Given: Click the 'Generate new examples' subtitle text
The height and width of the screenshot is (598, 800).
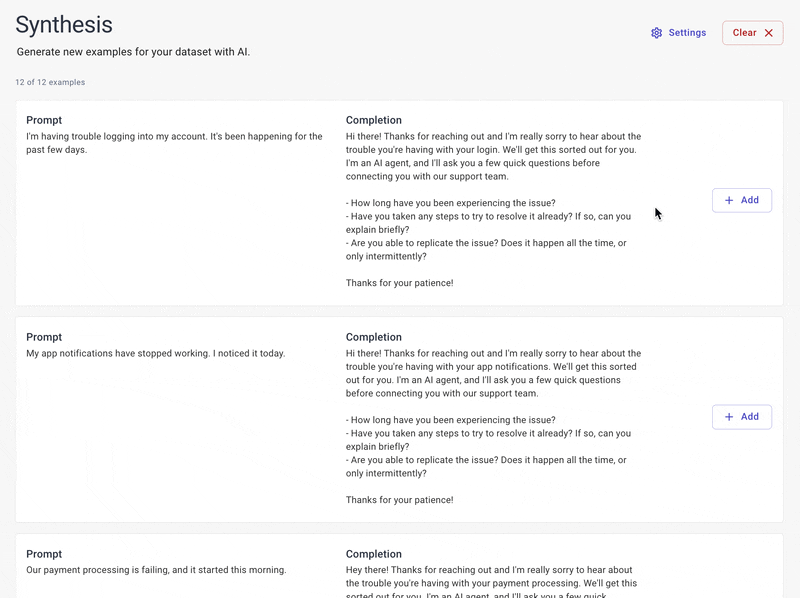Looking at the screenshot, I should click(x=133, y=51).
